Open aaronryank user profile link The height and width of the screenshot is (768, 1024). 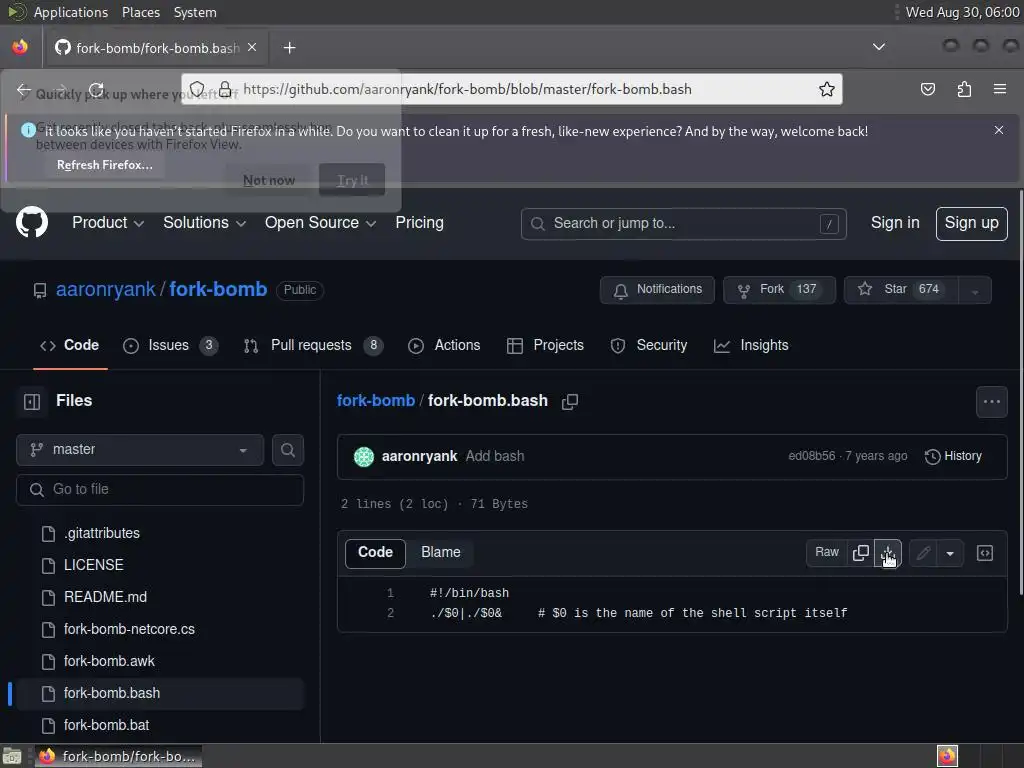[x=106, y=289]
